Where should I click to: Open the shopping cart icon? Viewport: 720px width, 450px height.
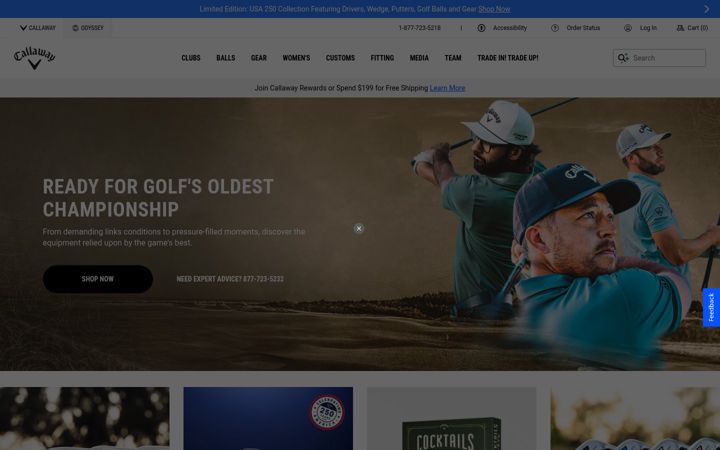680,28
